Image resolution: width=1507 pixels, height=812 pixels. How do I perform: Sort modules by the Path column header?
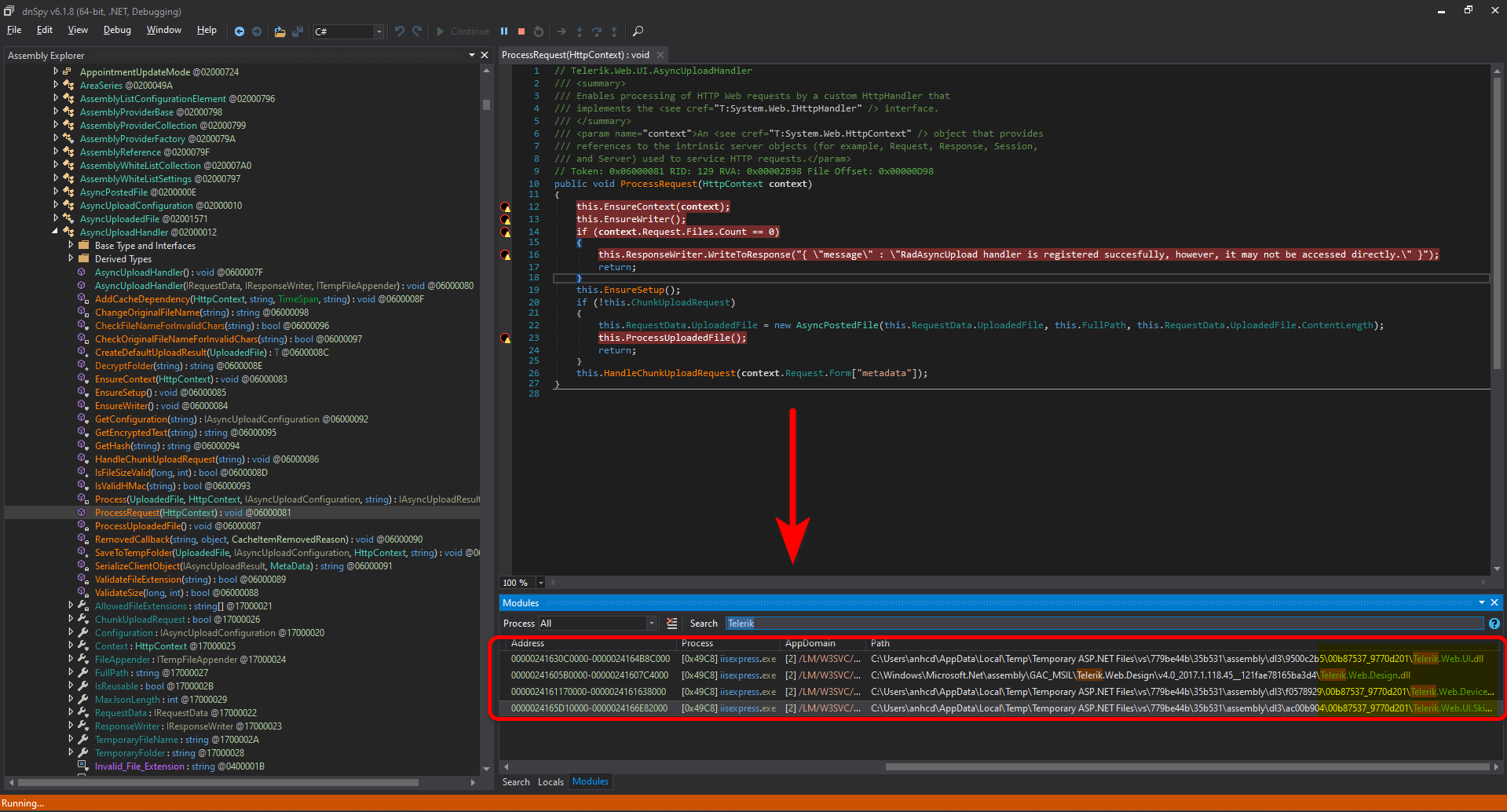pyautogui.click(x=880, y=643)
